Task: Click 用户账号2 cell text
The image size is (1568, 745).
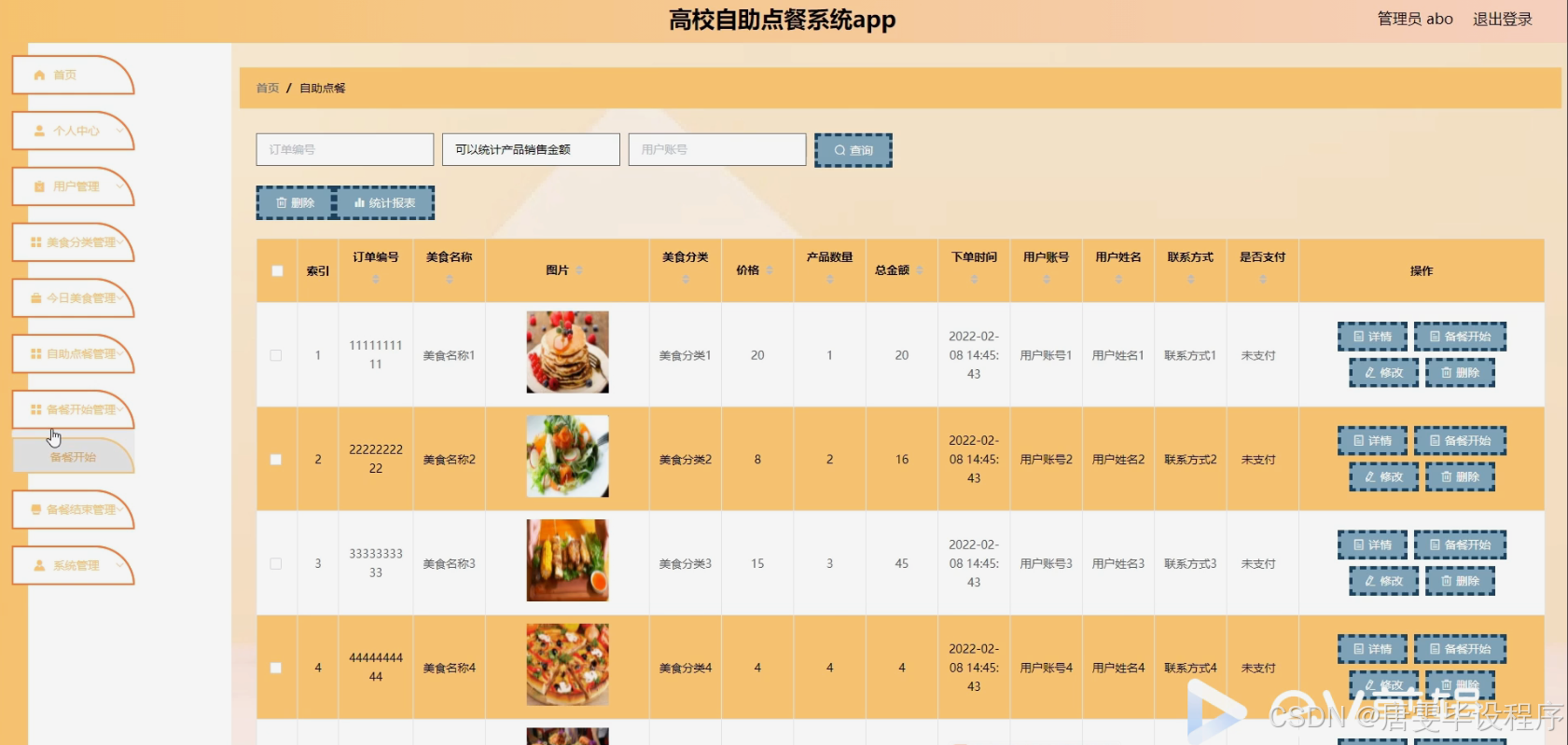Action: tap(1047, 460)
